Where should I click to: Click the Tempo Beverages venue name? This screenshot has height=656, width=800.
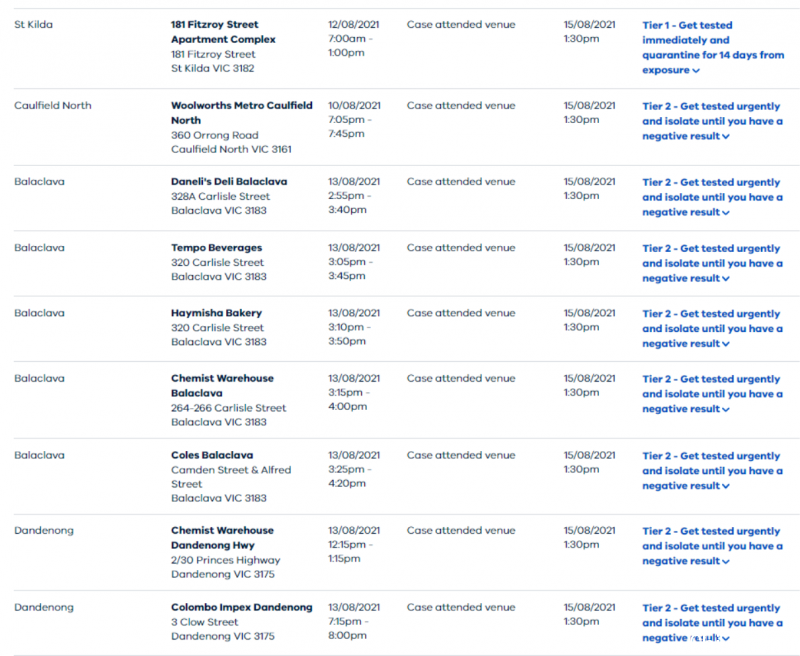[x=216, y=248]
